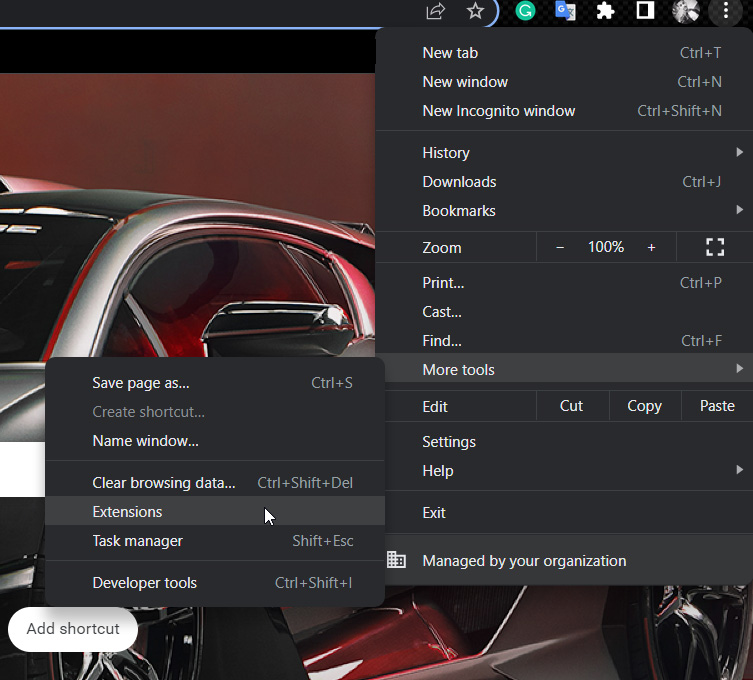
Task: Click Cut in the Edit row
Action: coord(572,406)
